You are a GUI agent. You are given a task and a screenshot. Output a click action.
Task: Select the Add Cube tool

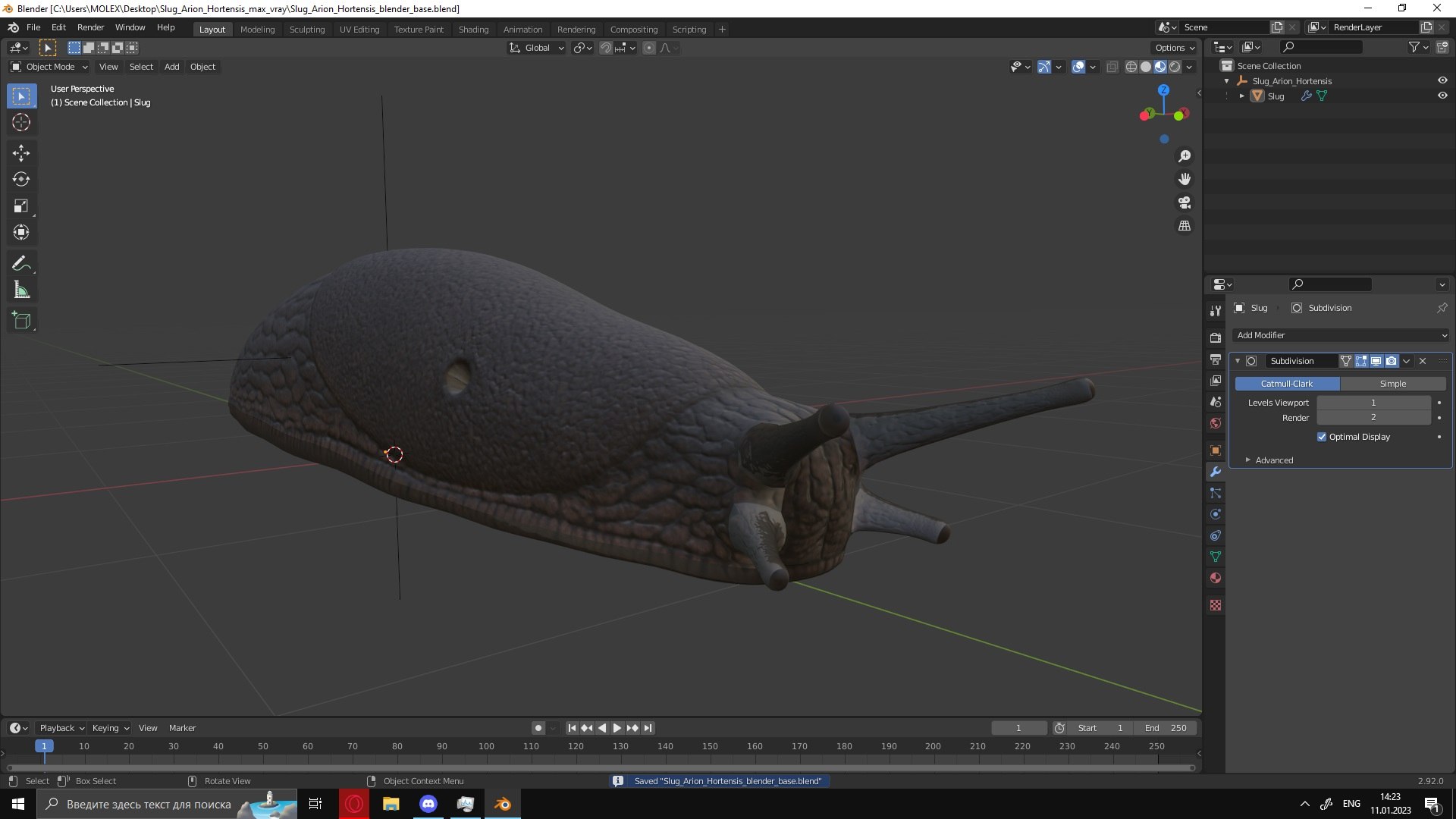click(21, 321)
